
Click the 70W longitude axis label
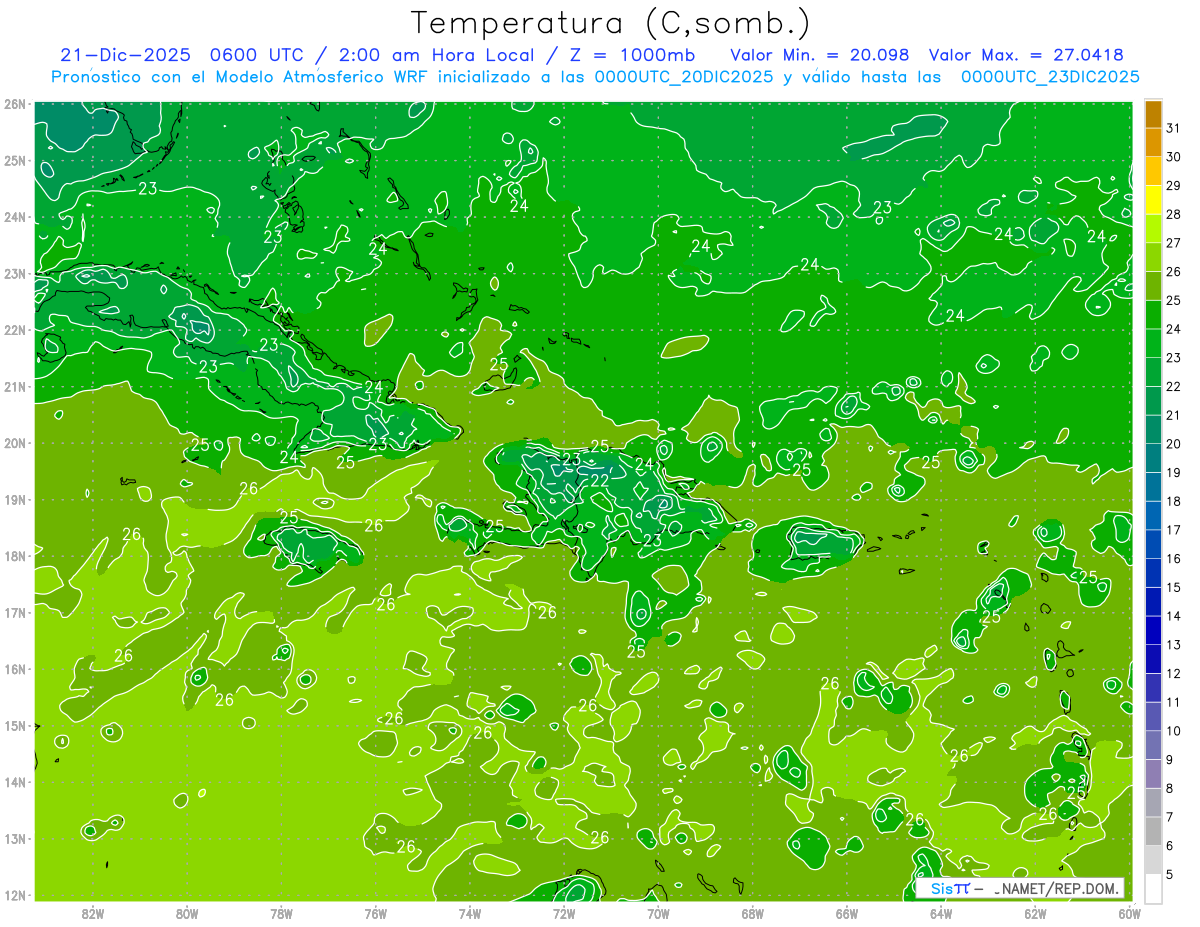(x=658, y=913)
